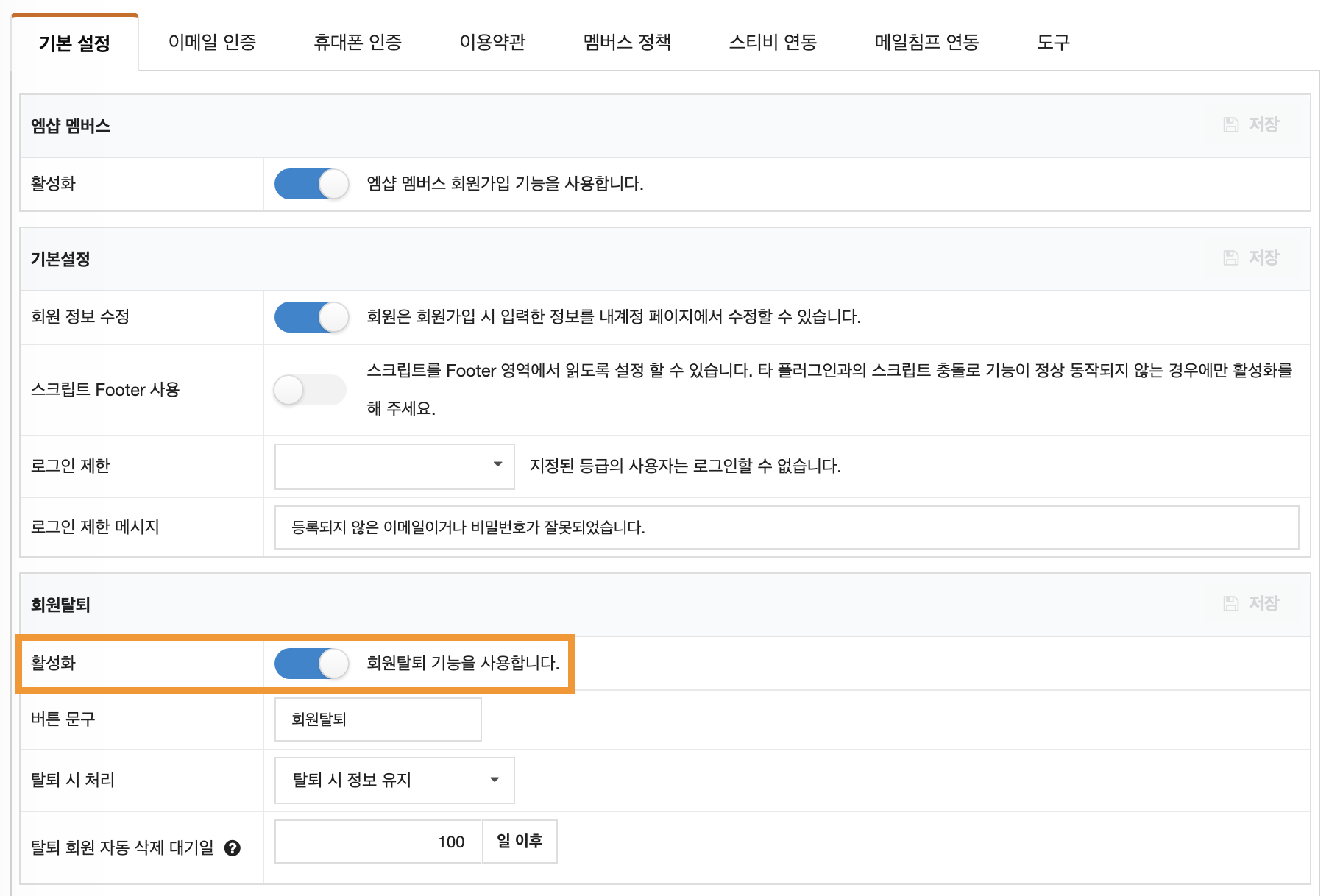Select the 이용약관 tab
Viewport: 1329px width, 896px height.
point(492,43)
